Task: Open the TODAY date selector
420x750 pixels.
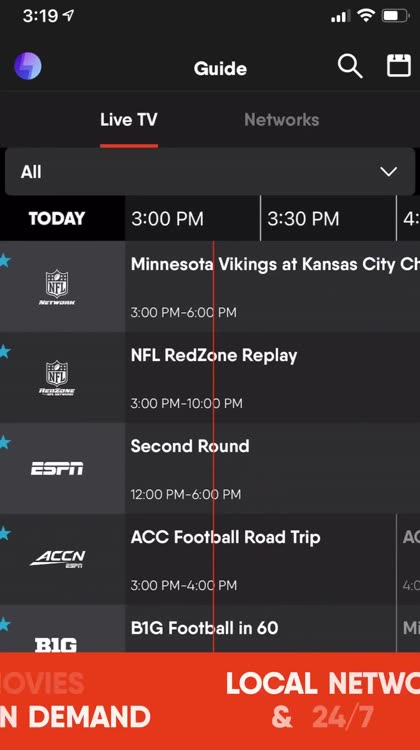Action: click(57, 219)
